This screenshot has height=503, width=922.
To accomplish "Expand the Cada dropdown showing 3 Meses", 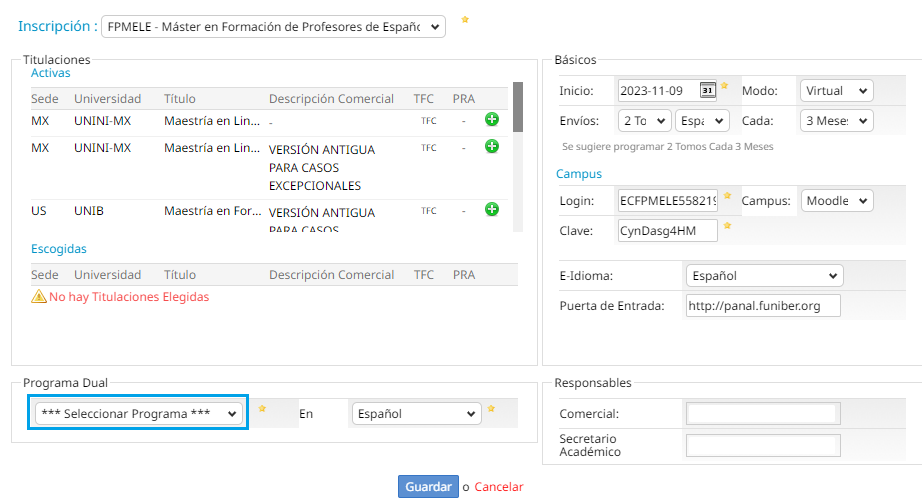I will pyautogui.click(x=836, y=120).
